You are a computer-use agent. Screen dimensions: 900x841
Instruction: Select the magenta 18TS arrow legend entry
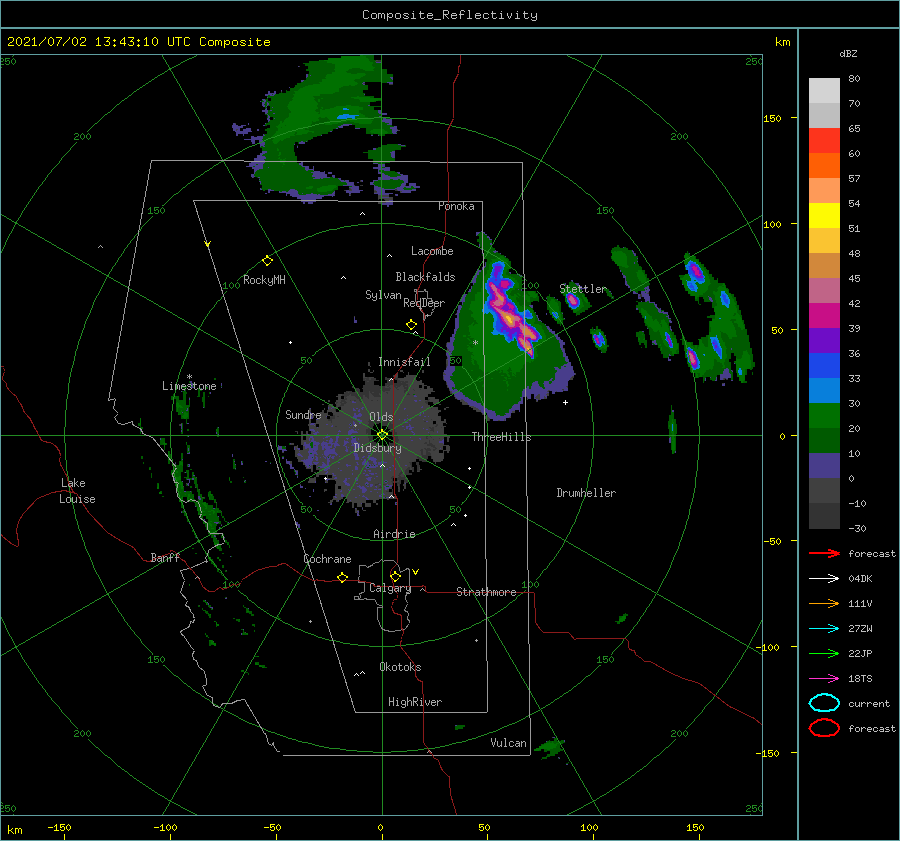(824, 679)
